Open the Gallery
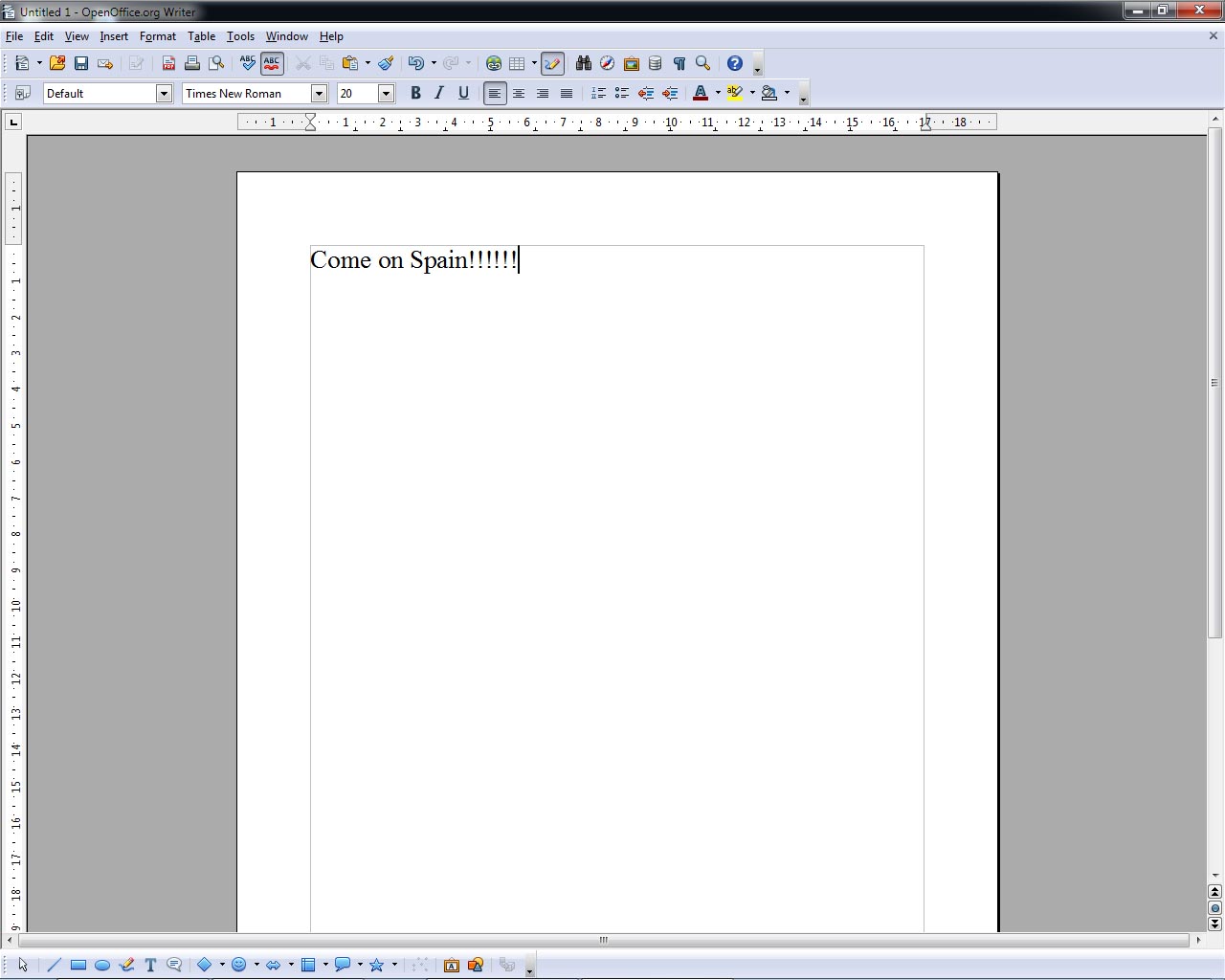This screenshot has height=980, width=1225. pos(631,63)
